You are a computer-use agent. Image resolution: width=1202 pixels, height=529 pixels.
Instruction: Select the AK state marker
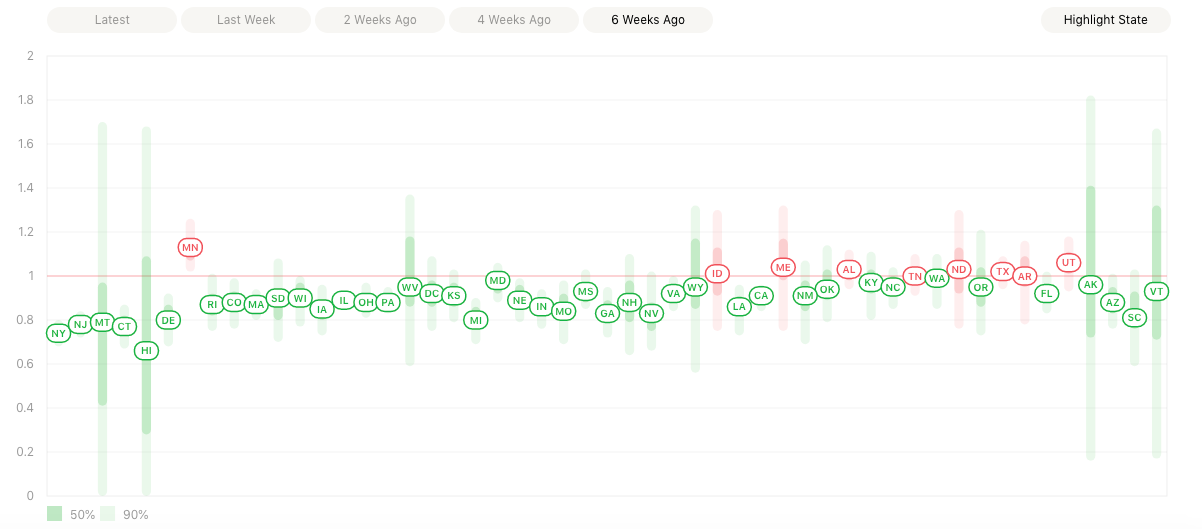[x=1091, y=284]
